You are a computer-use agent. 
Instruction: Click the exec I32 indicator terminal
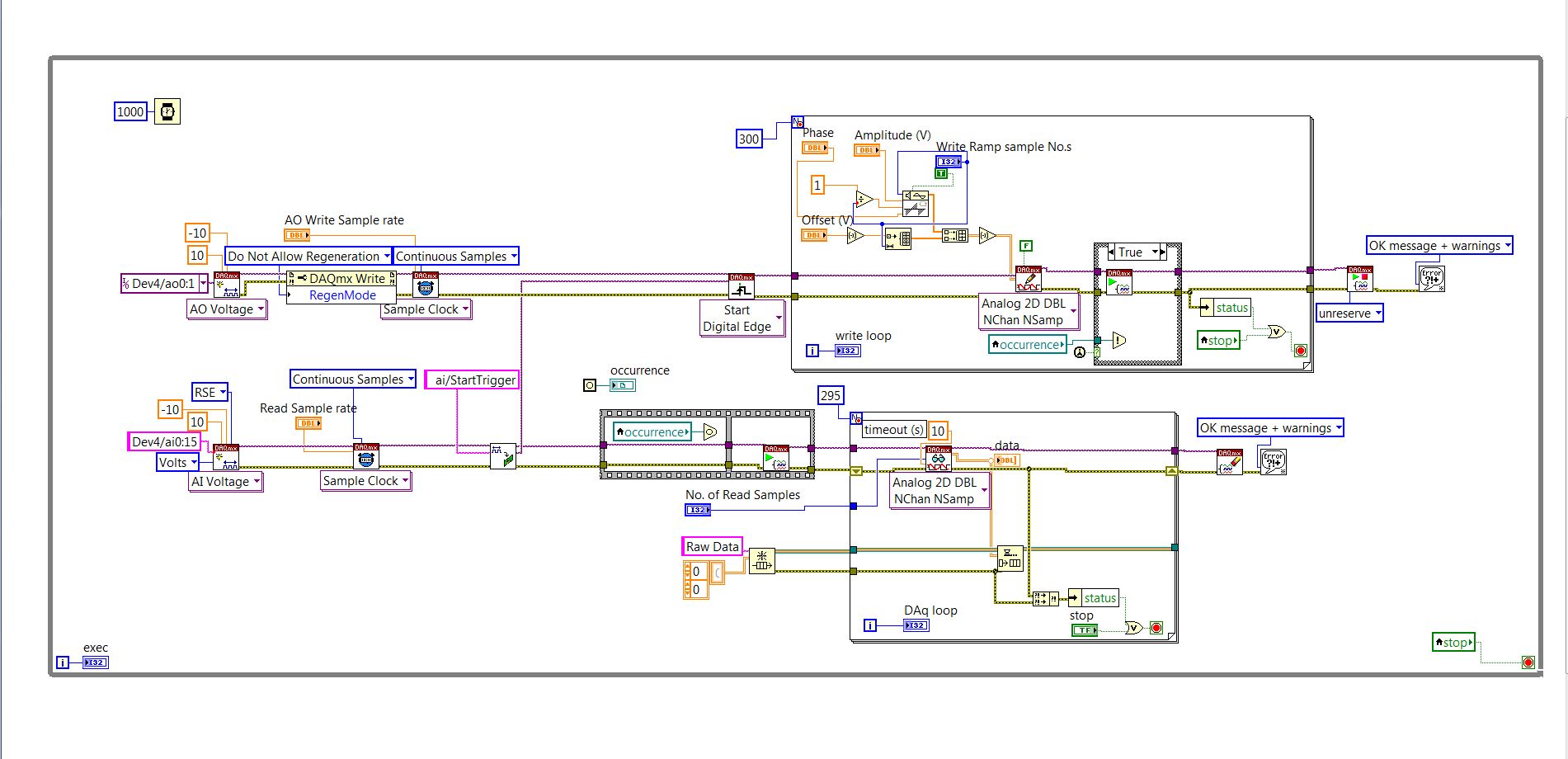pos(96,662)
